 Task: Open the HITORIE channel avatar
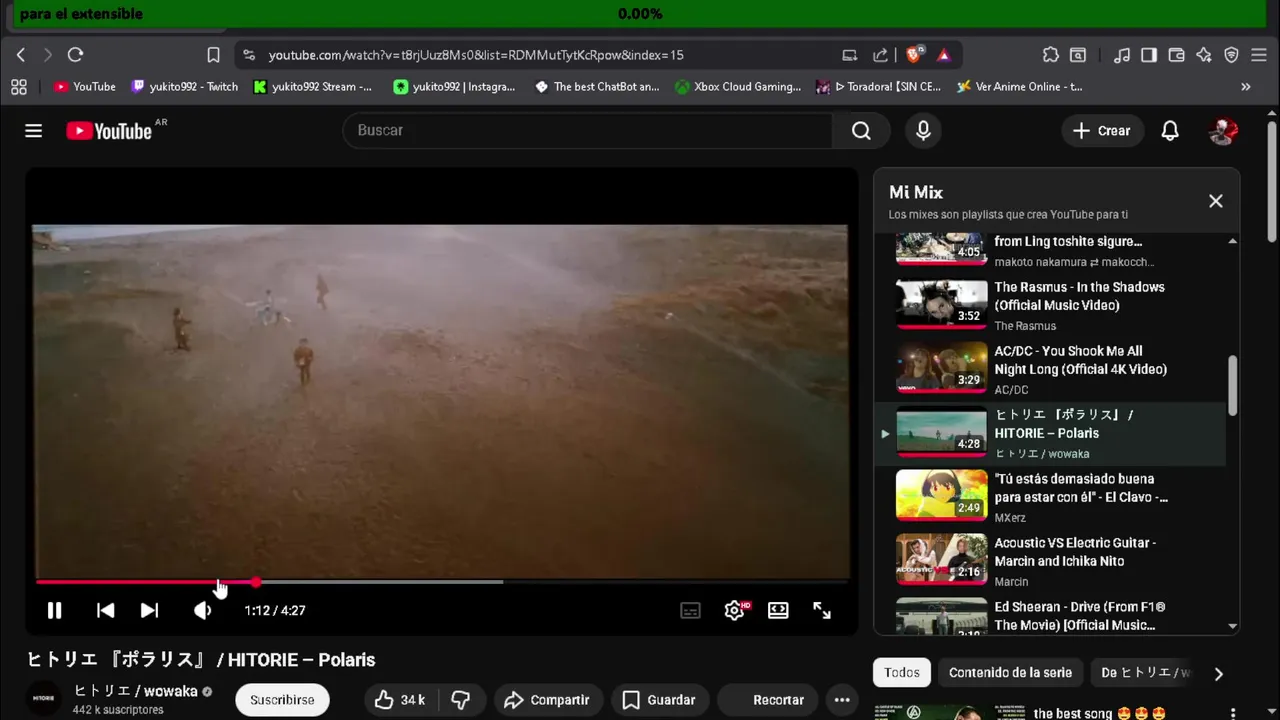[x=43, y=698]
